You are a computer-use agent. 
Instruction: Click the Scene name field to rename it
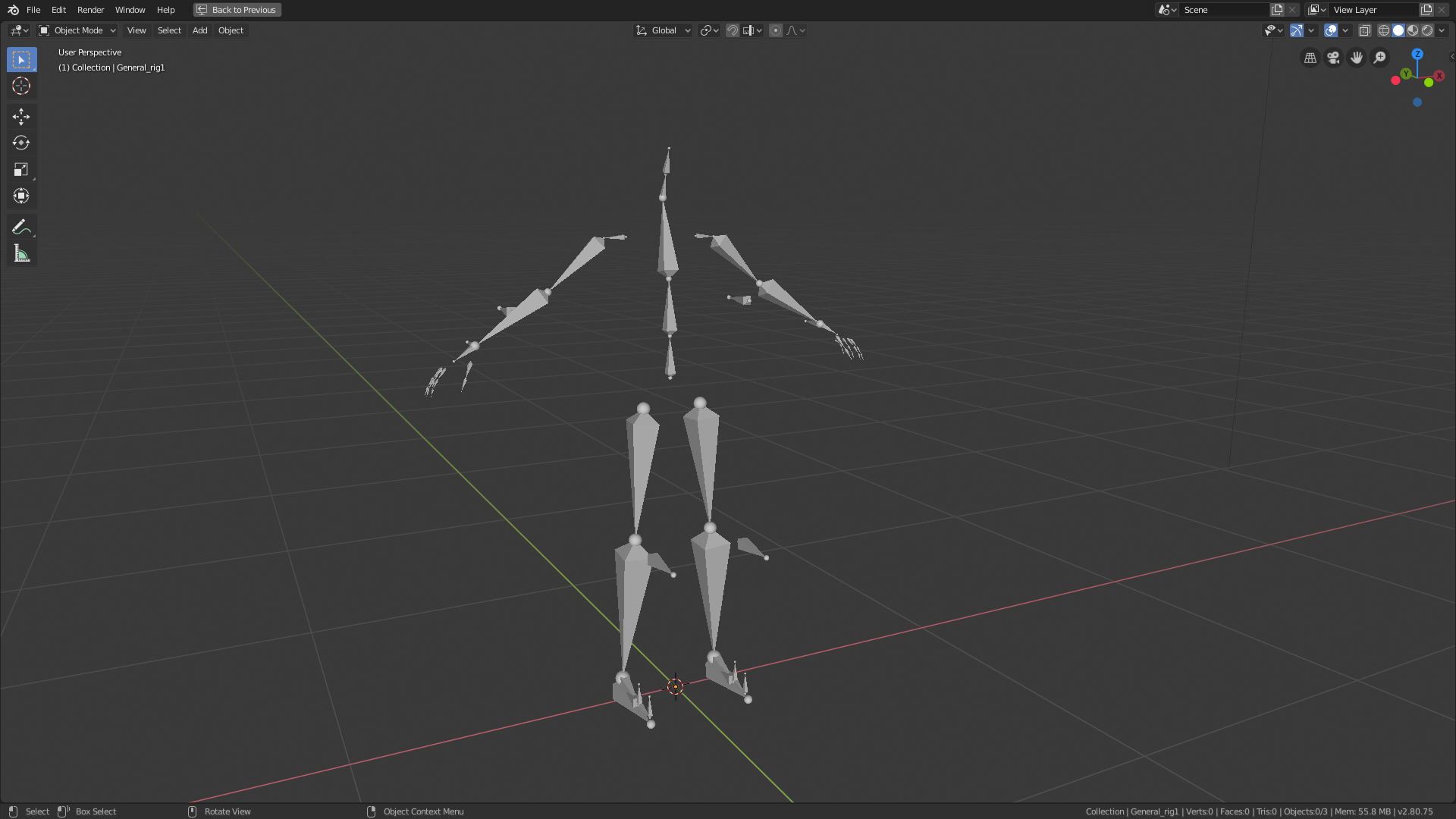click(x=1225, y=10)
